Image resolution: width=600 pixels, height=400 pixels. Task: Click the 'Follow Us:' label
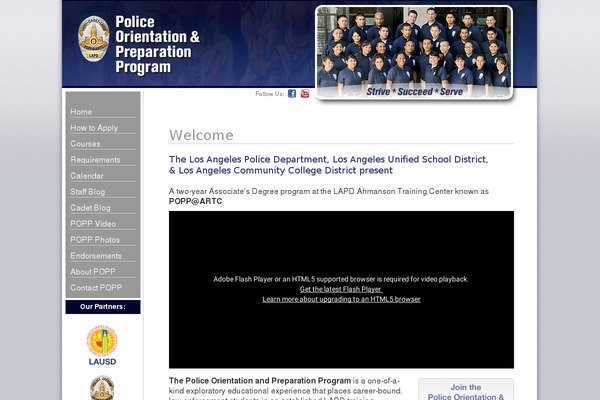click(x=269, y=94)
